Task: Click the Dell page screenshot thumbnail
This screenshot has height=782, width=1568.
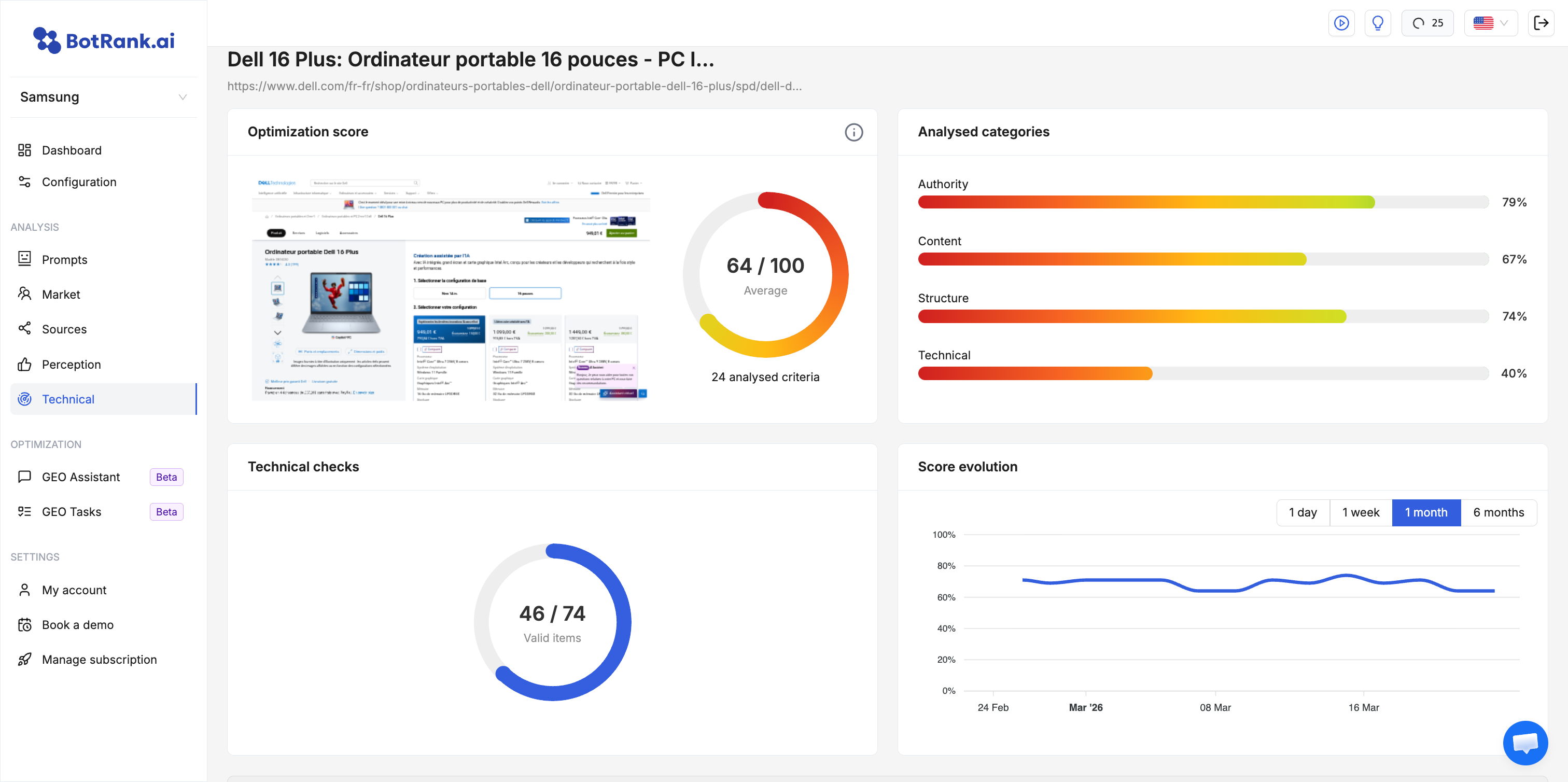Action: (x=451, y=289)
